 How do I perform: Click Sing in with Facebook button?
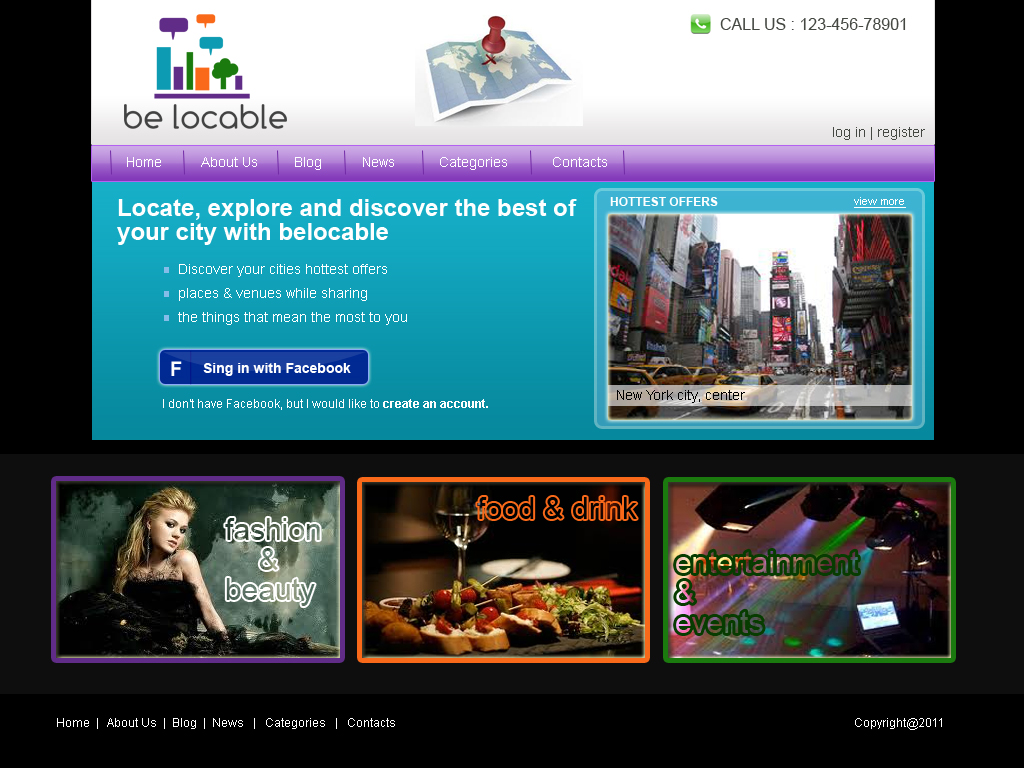[x=264, y=368]
